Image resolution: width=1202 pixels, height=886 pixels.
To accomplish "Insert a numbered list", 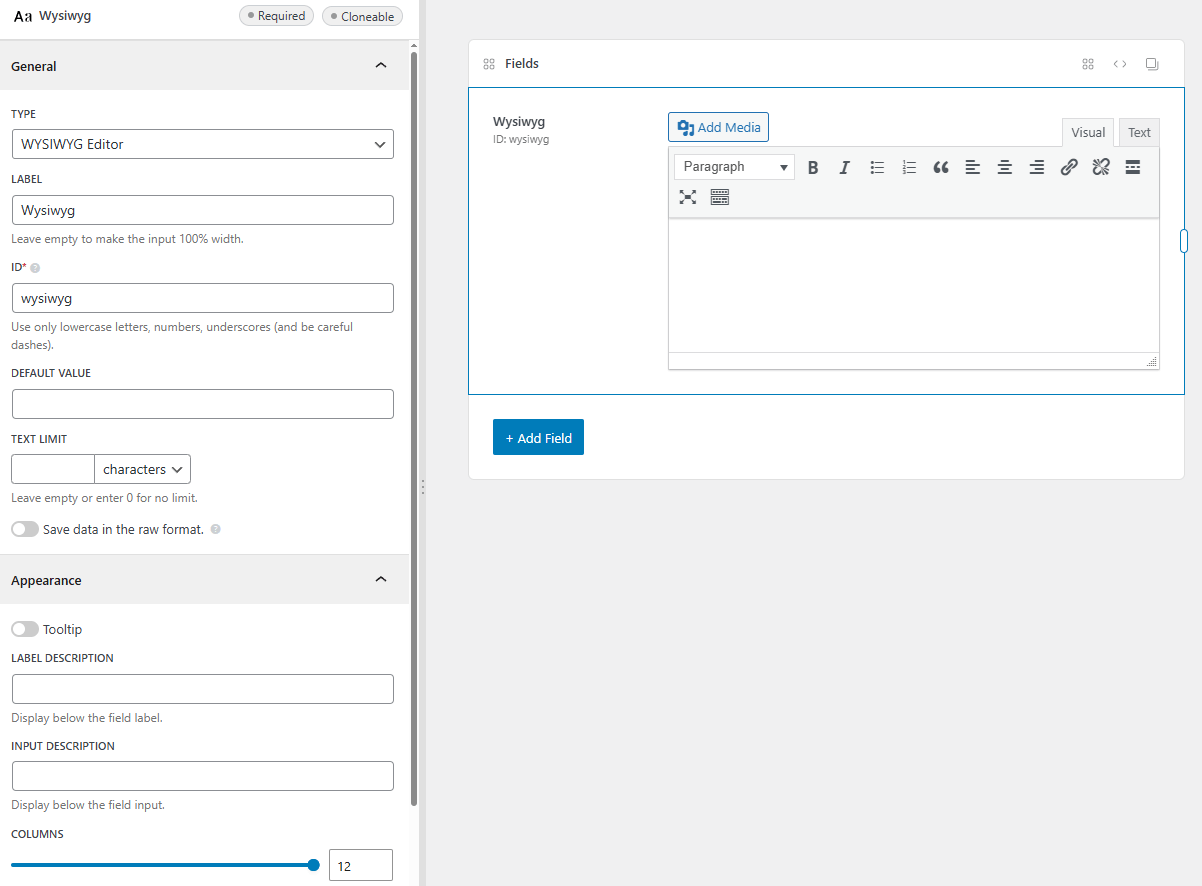I will tap(908, 167).
